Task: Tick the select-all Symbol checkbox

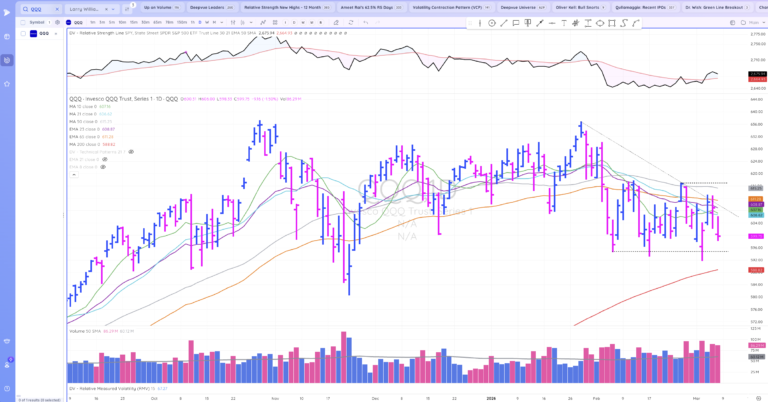Action: 23,23
